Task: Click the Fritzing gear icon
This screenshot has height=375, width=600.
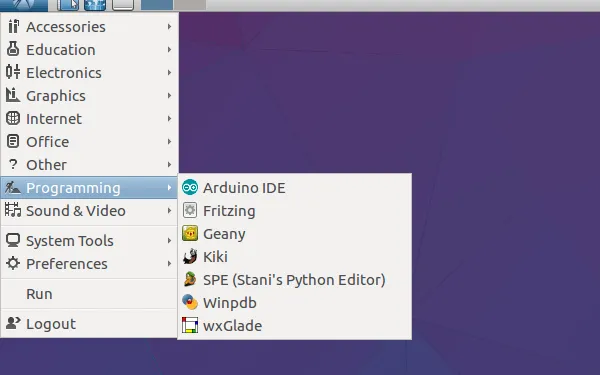Action: pos(190,210)
